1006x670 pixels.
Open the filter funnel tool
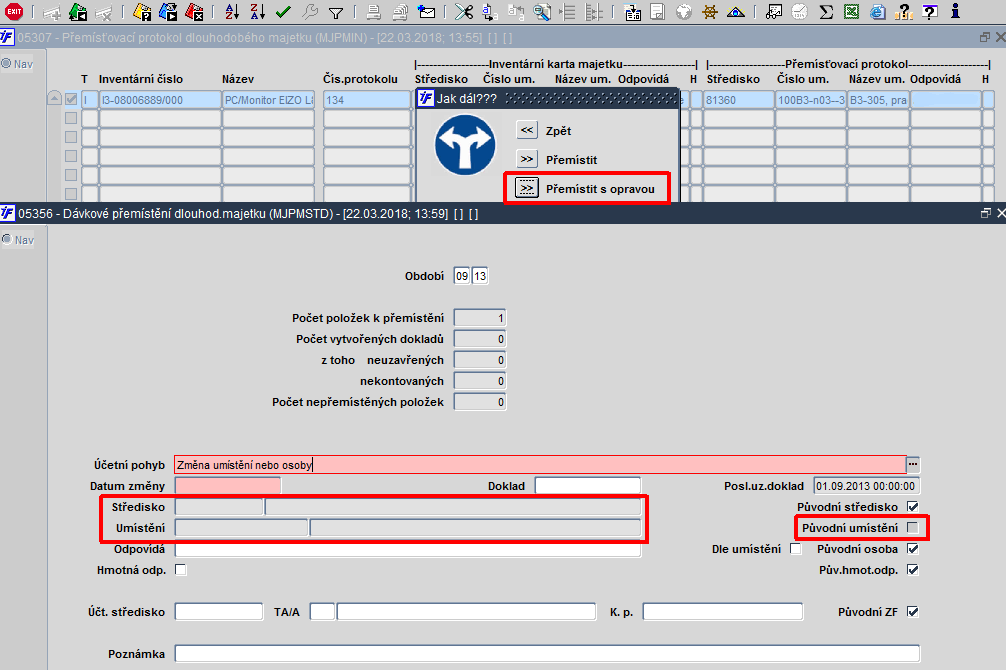point(336,12)
